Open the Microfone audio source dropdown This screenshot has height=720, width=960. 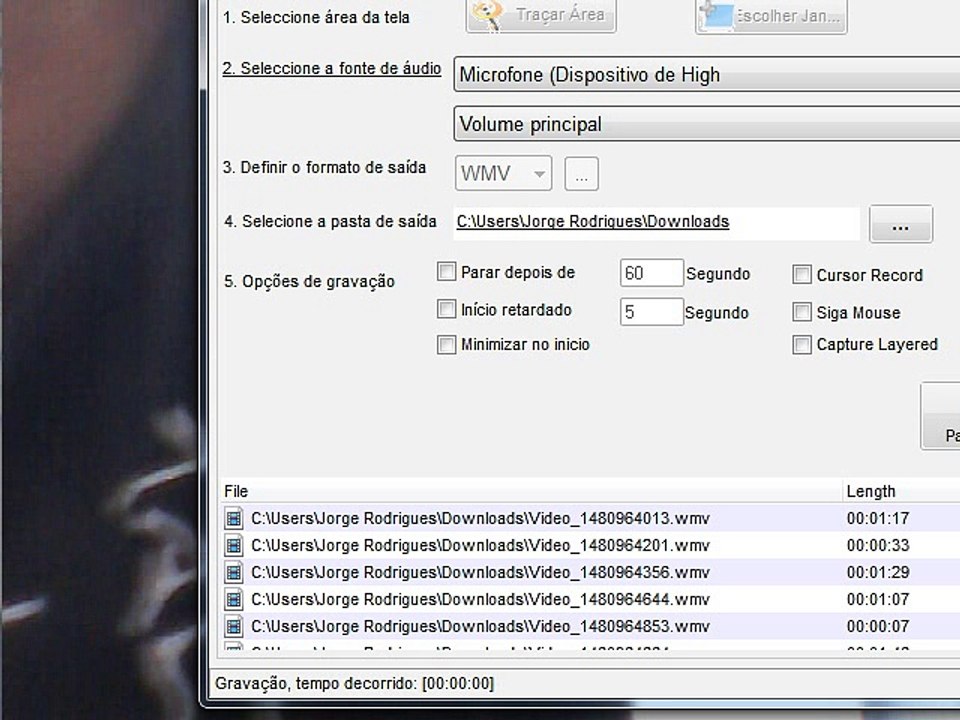707,75
